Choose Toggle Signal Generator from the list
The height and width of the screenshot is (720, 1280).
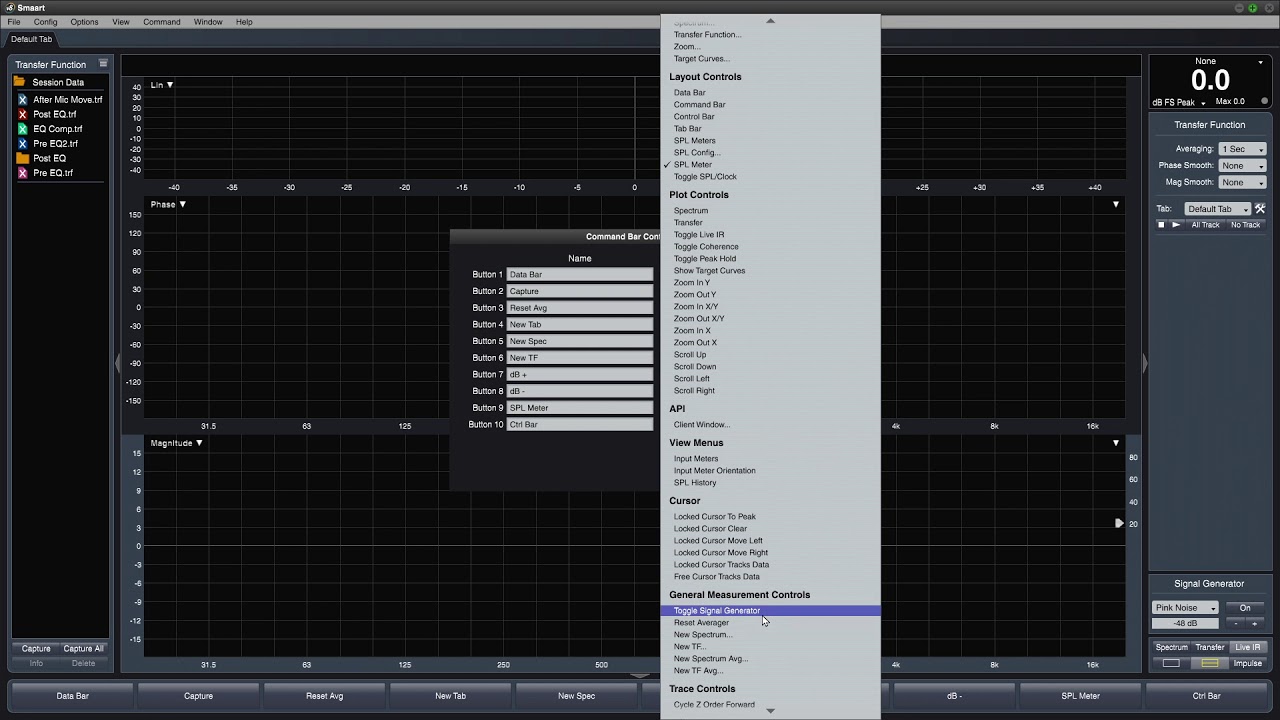(x=770, y=611)
